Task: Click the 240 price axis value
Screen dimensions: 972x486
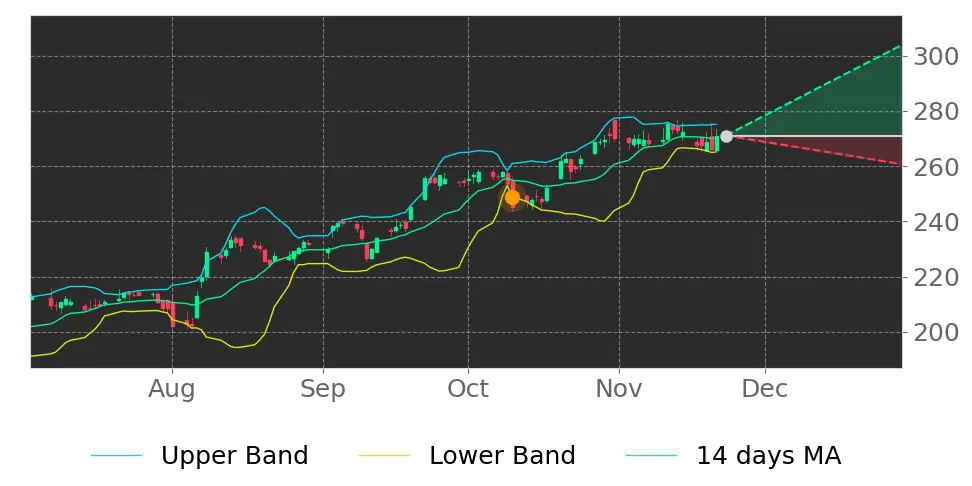Action: pyautogui.click(x=935, y=222)
